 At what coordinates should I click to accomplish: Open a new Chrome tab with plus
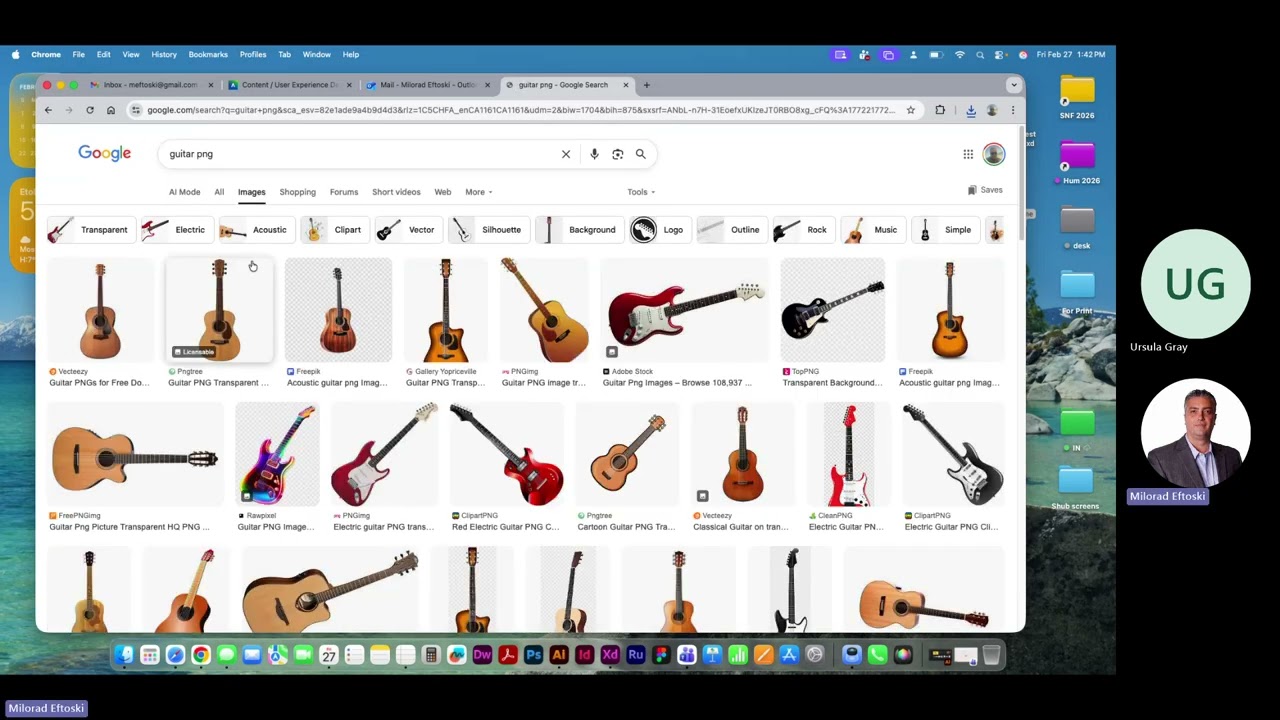tap(646, 85)
